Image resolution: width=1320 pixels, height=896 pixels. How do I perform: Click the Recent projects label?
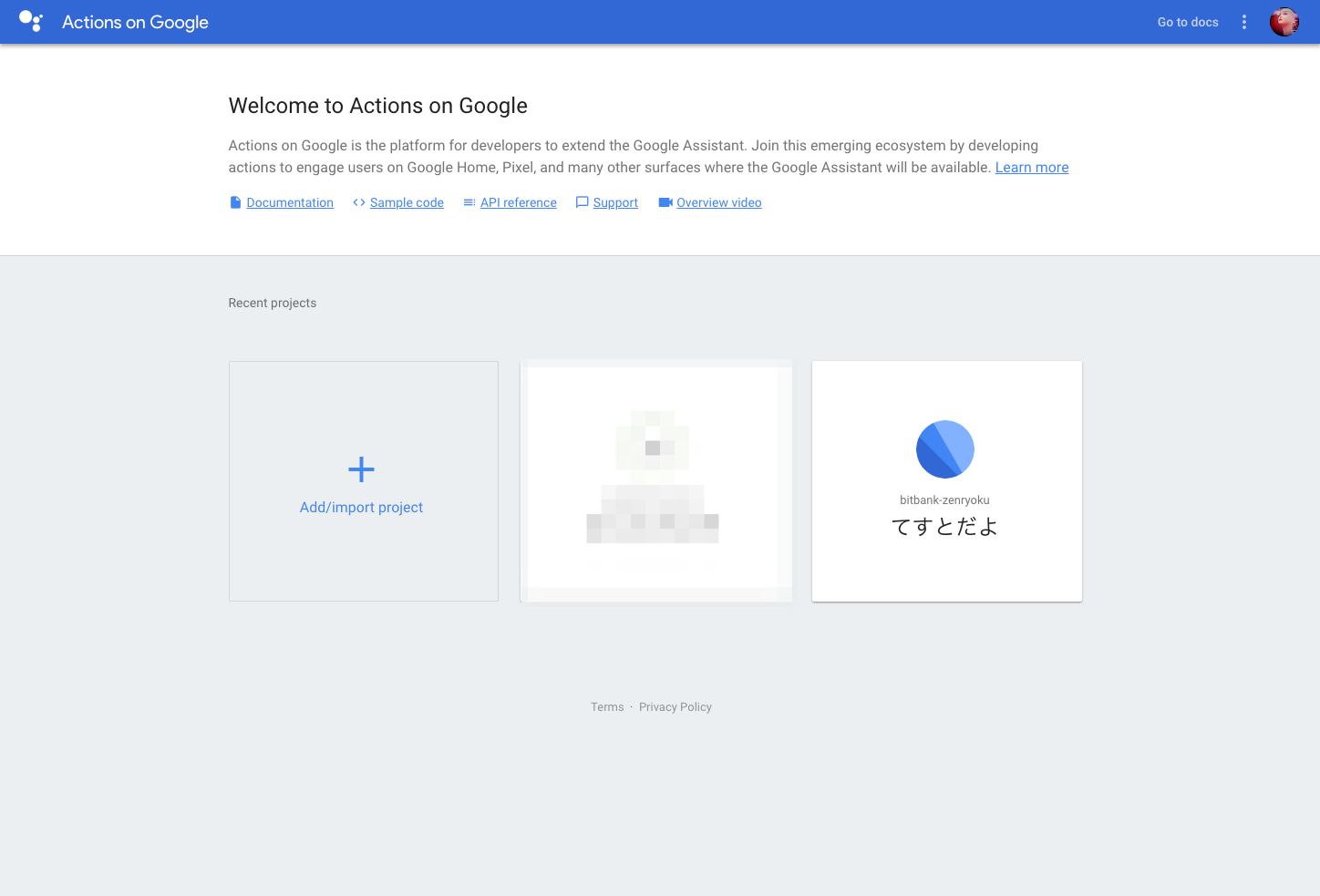tap(273, 304)
